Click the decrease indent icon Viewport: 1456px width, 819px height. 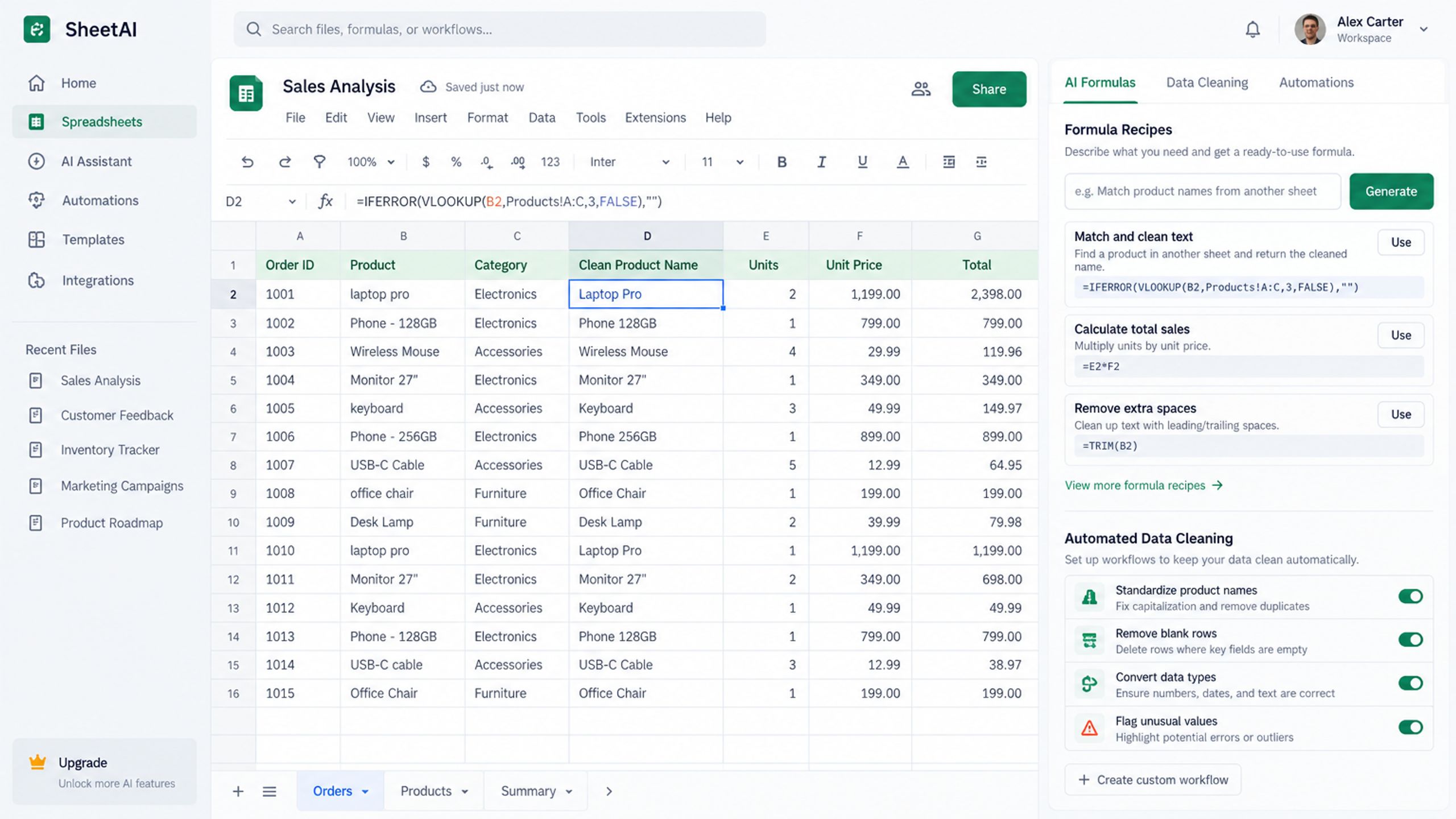click(982, 162)
